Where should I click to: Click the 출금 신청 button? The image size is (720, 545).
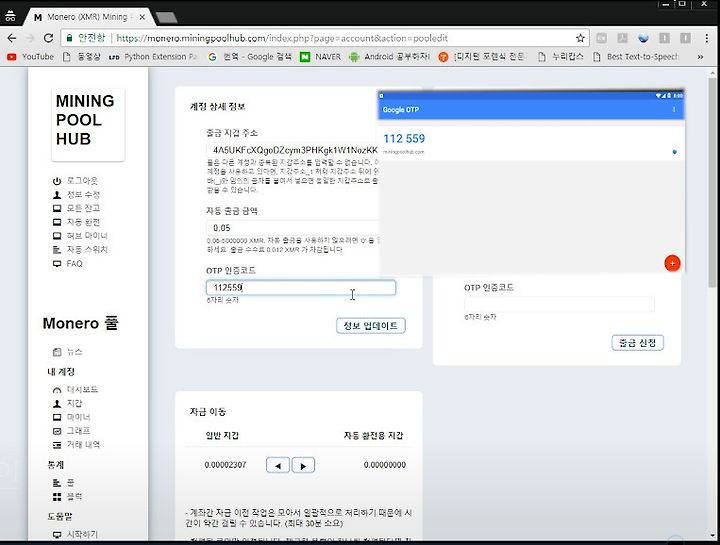click(x=637, y=343)
